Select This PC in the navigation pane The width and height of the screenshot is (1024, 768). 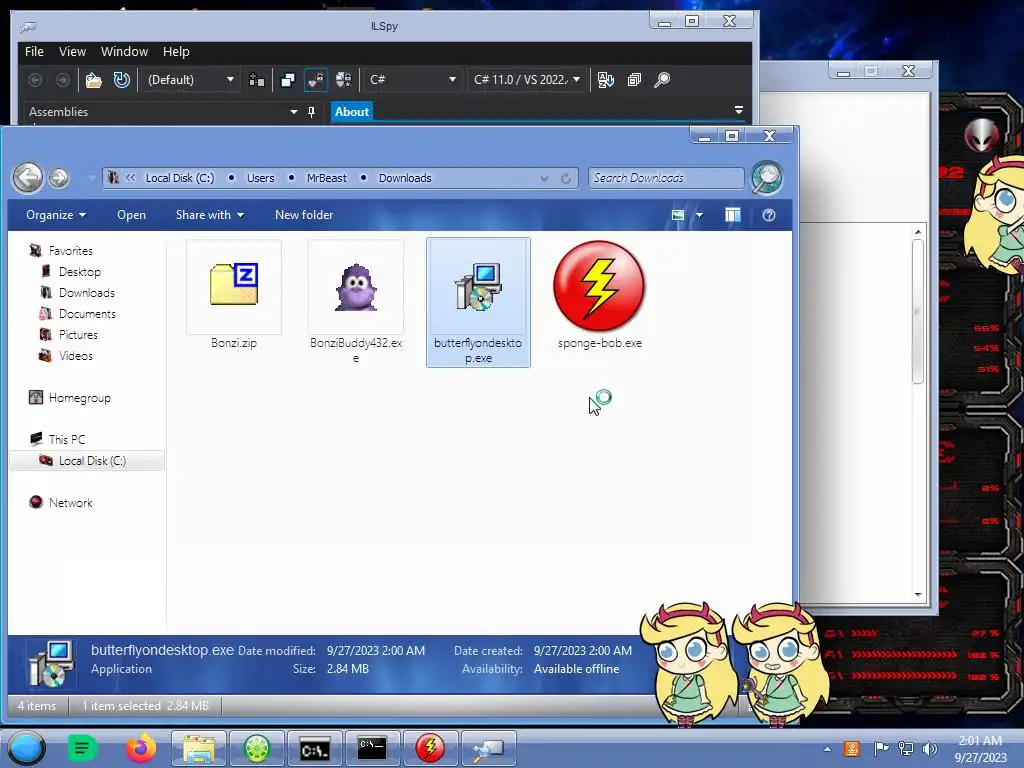pyautogui.click(x=67, y=440)
